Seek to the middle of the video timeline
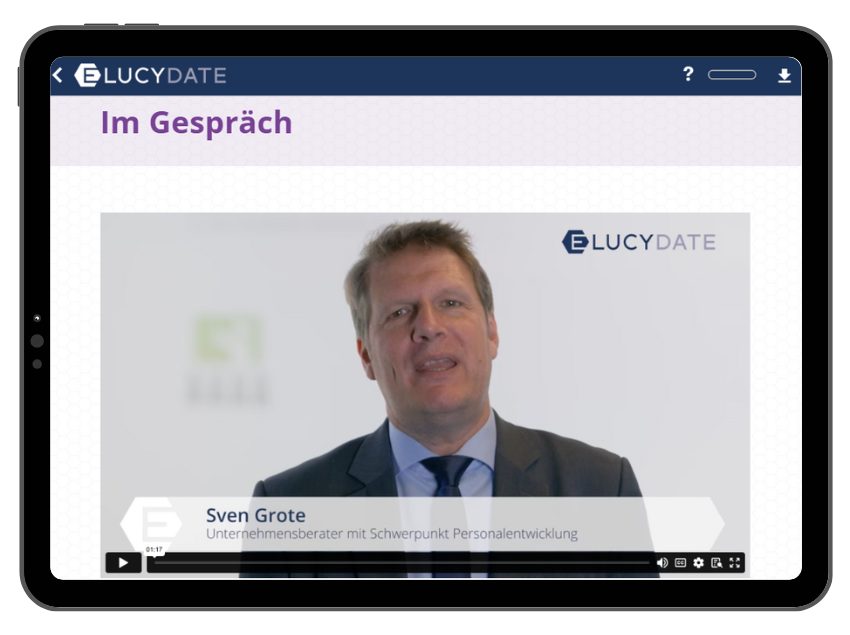 pos(400,563)
